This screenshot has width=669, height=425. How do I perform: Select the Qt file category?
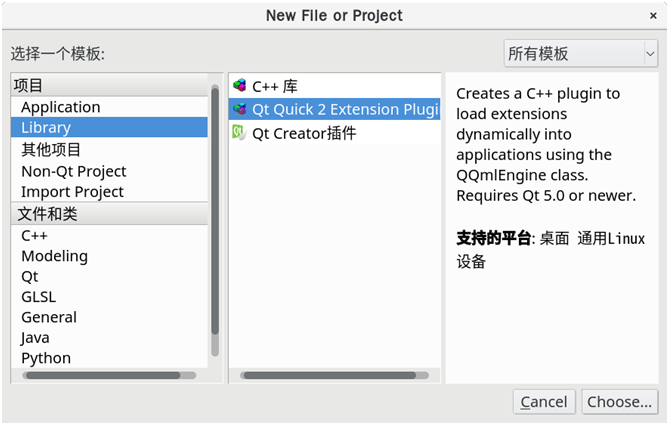(x=30, y=276)
